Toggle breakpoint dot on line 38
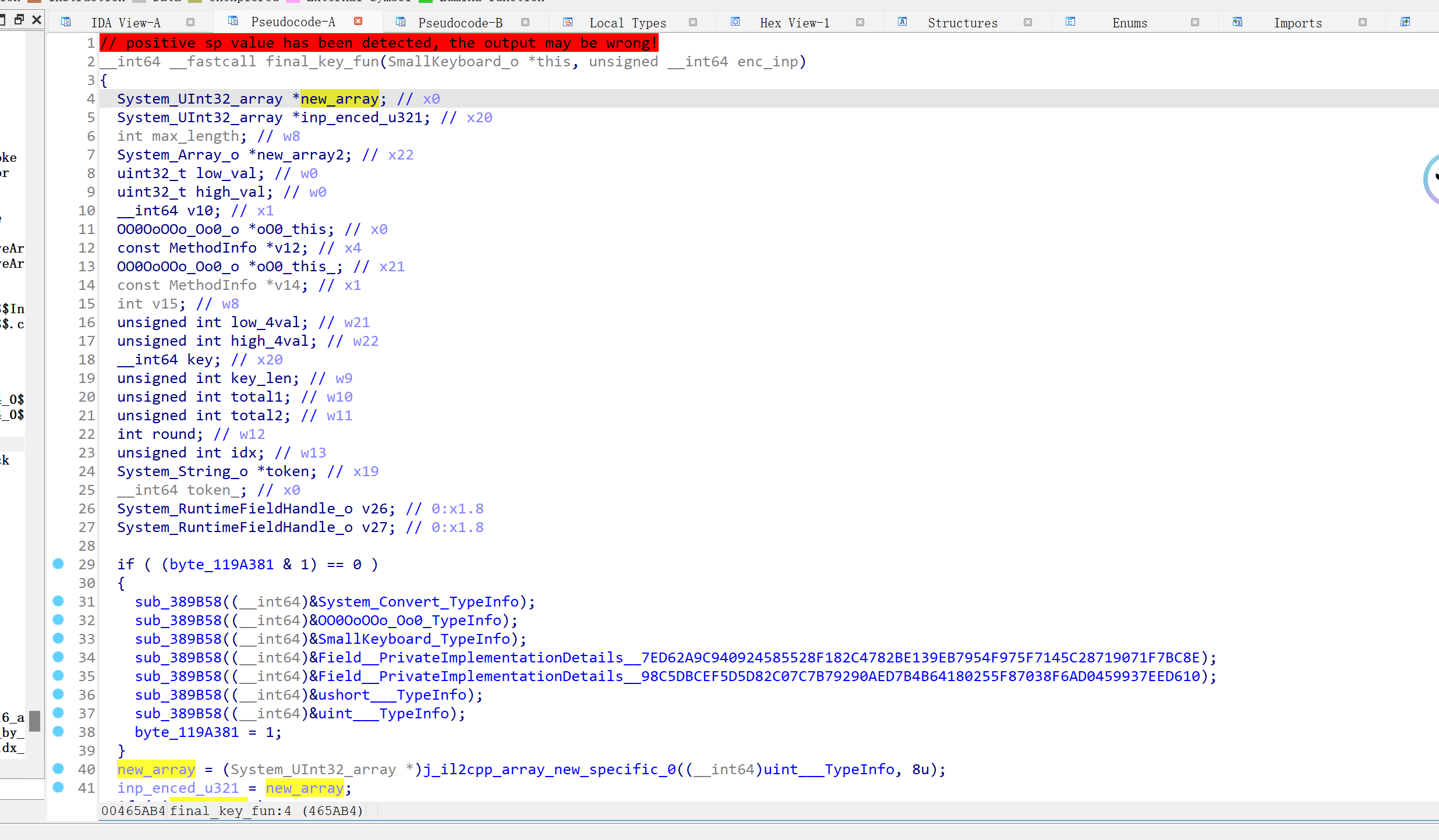Image resolution: width=1439 pixels, height=840 pixels. 58,731
